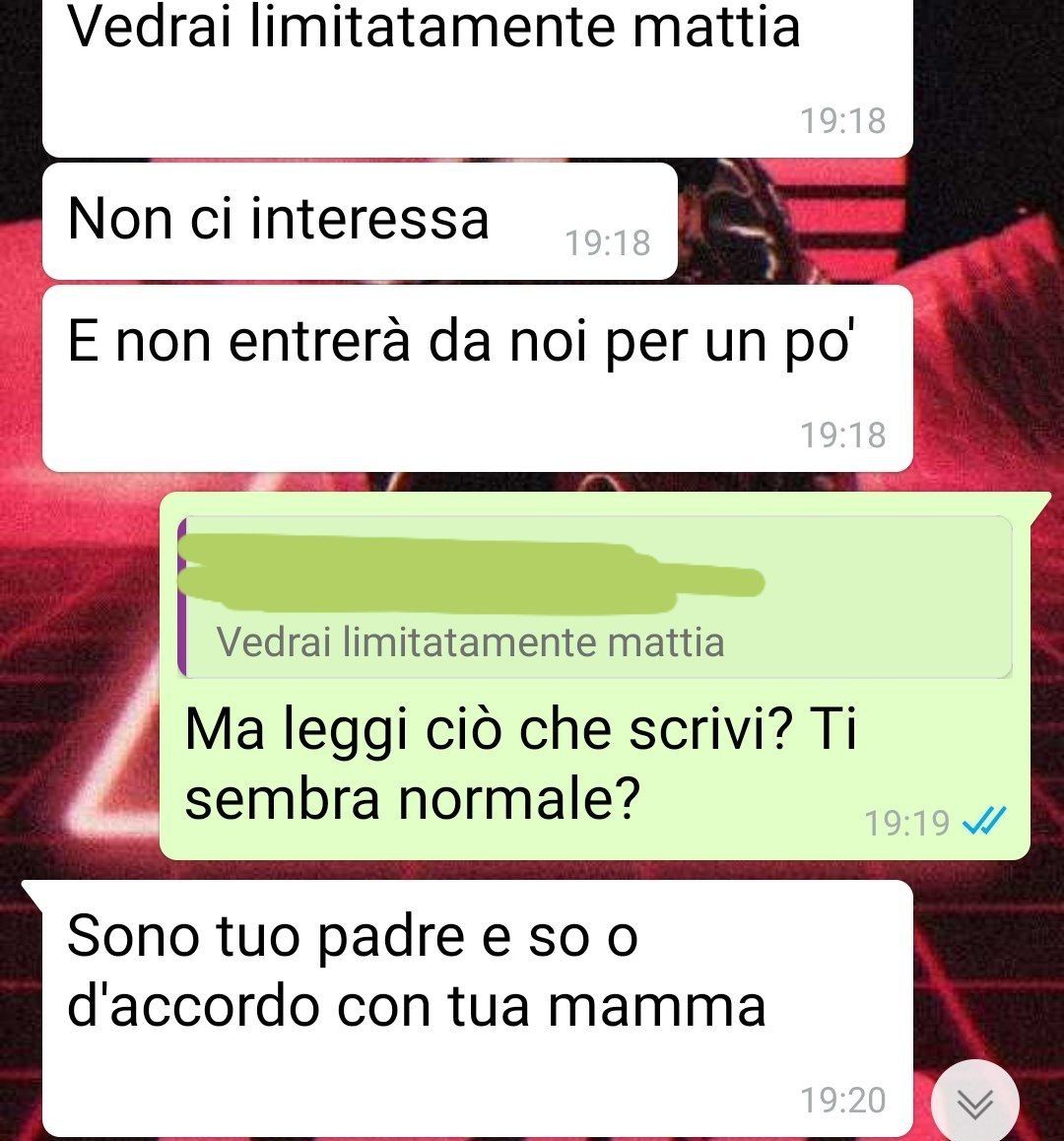Tap the 19:18 timestamp beside 'Non ci interessa'
Screen dimensions: 1064x1141
608,243
